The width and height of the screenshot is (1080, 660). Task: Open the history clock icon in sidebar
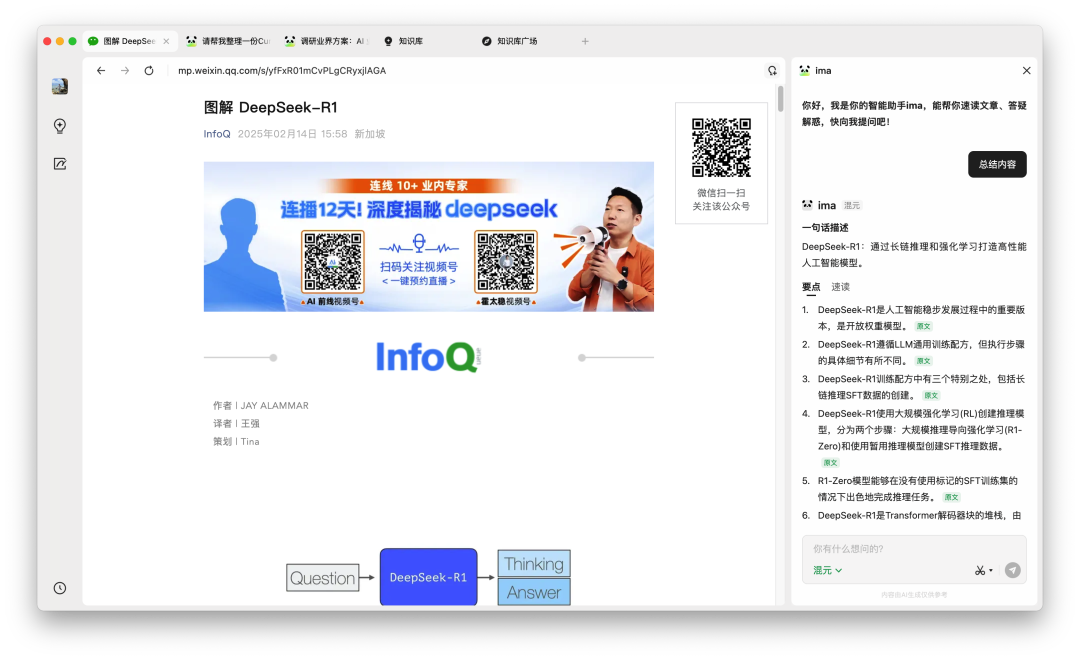pyautogui.click(x=60, y=588)
